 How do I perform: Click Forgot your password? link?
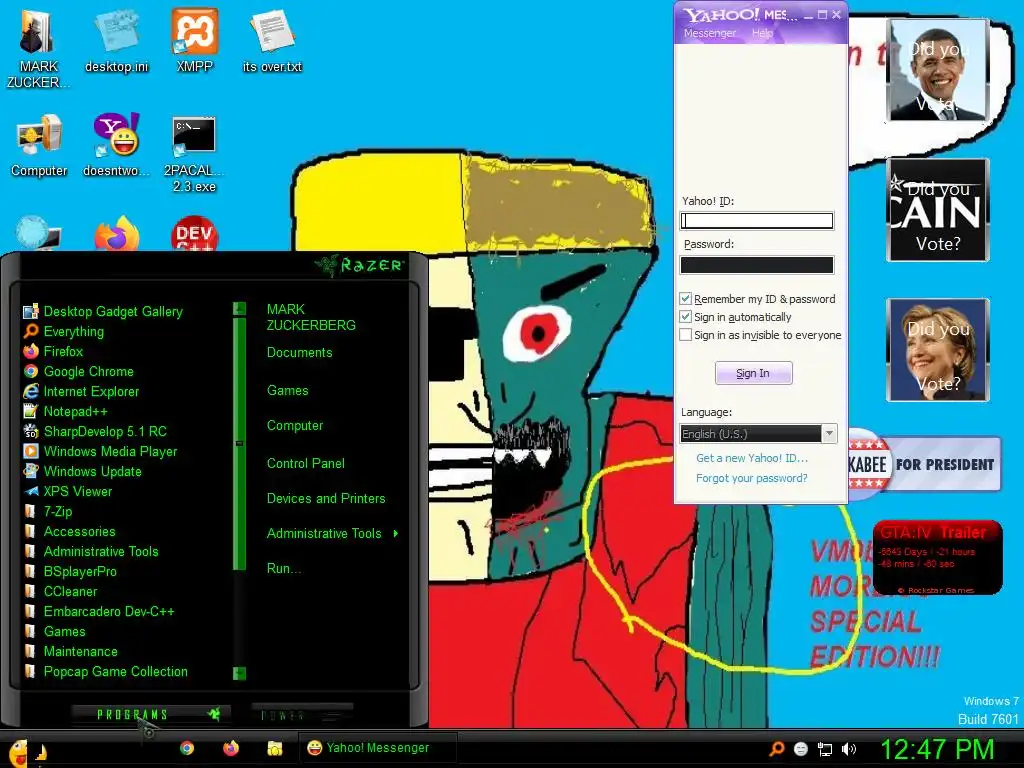752,478
